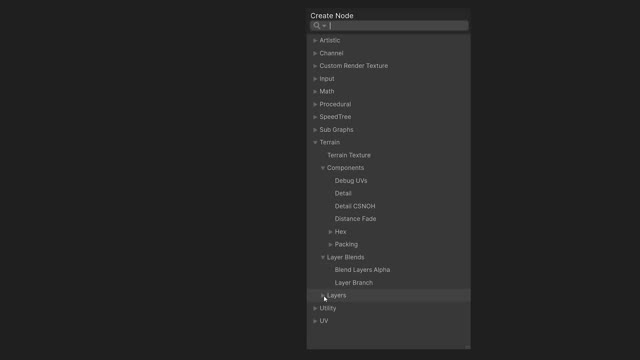Image resolution: width=640 pixels, height=360 pixels.
Task: Click the Channel label
Action: 331,53
